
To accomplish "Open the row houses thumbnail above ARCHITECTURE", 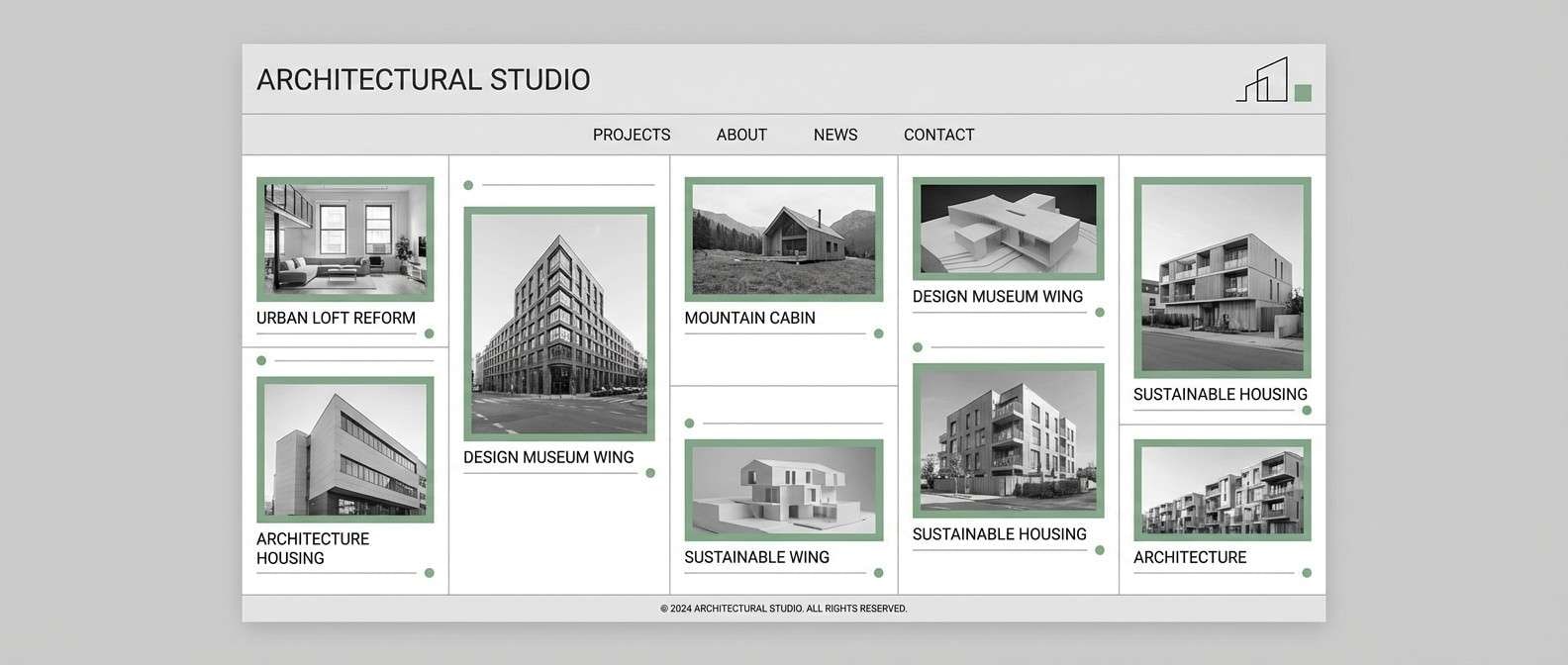I will (x=1222, y=490).
